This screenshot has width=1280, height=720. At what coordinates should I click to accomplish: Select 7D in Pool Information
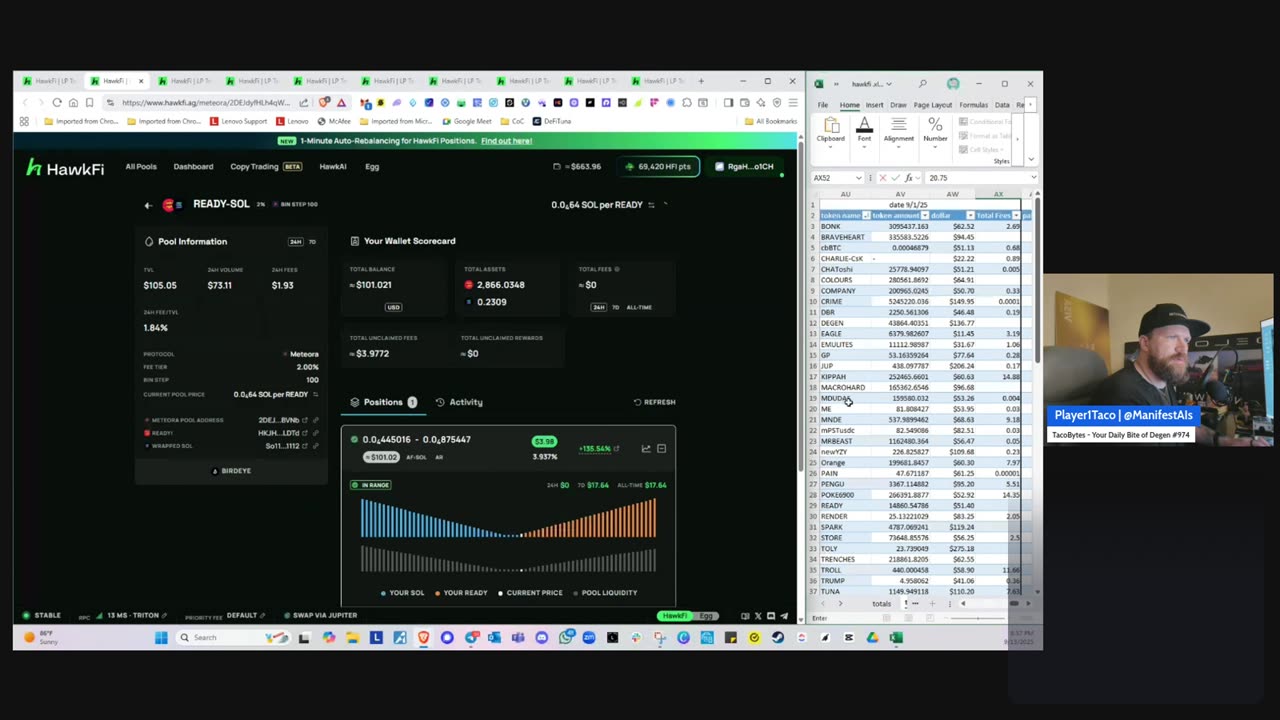312,242
